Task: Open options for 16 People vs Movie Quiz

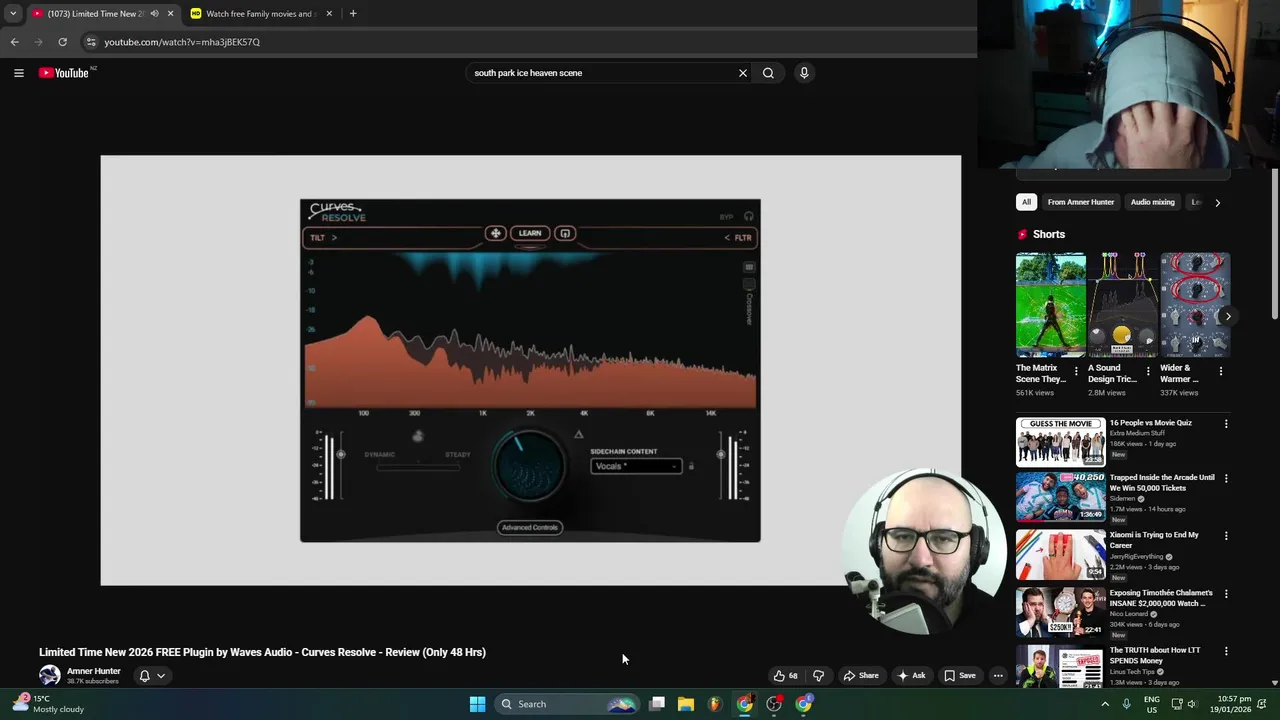Action: (x=1226, y=424)
